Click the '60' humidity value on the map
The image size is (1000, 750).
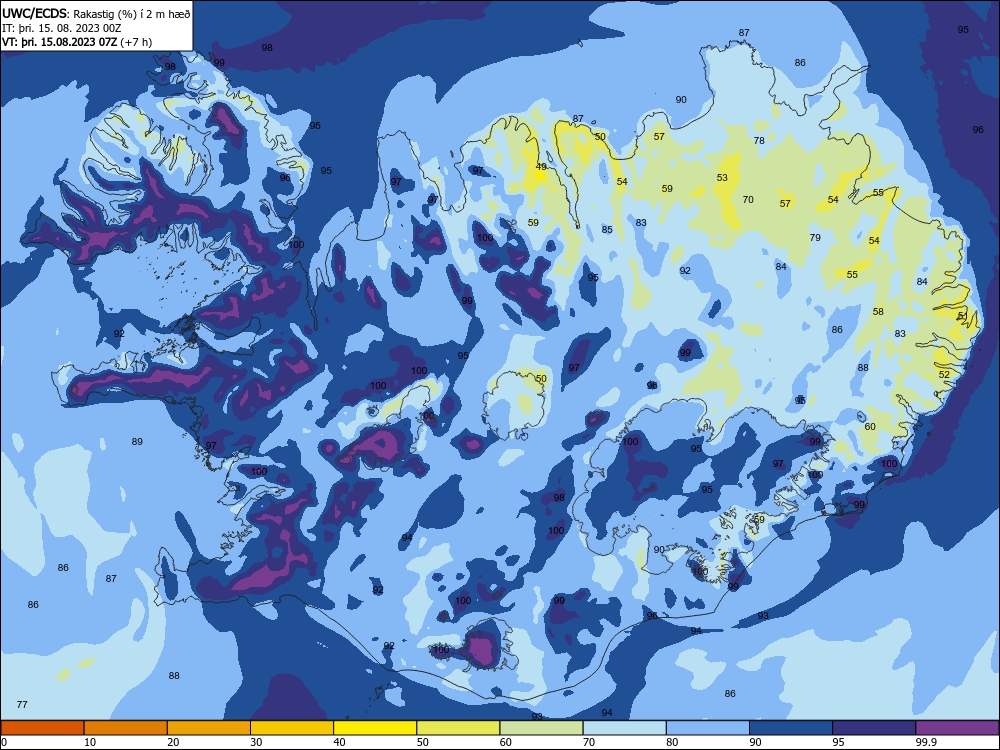(x=871, y=427)
